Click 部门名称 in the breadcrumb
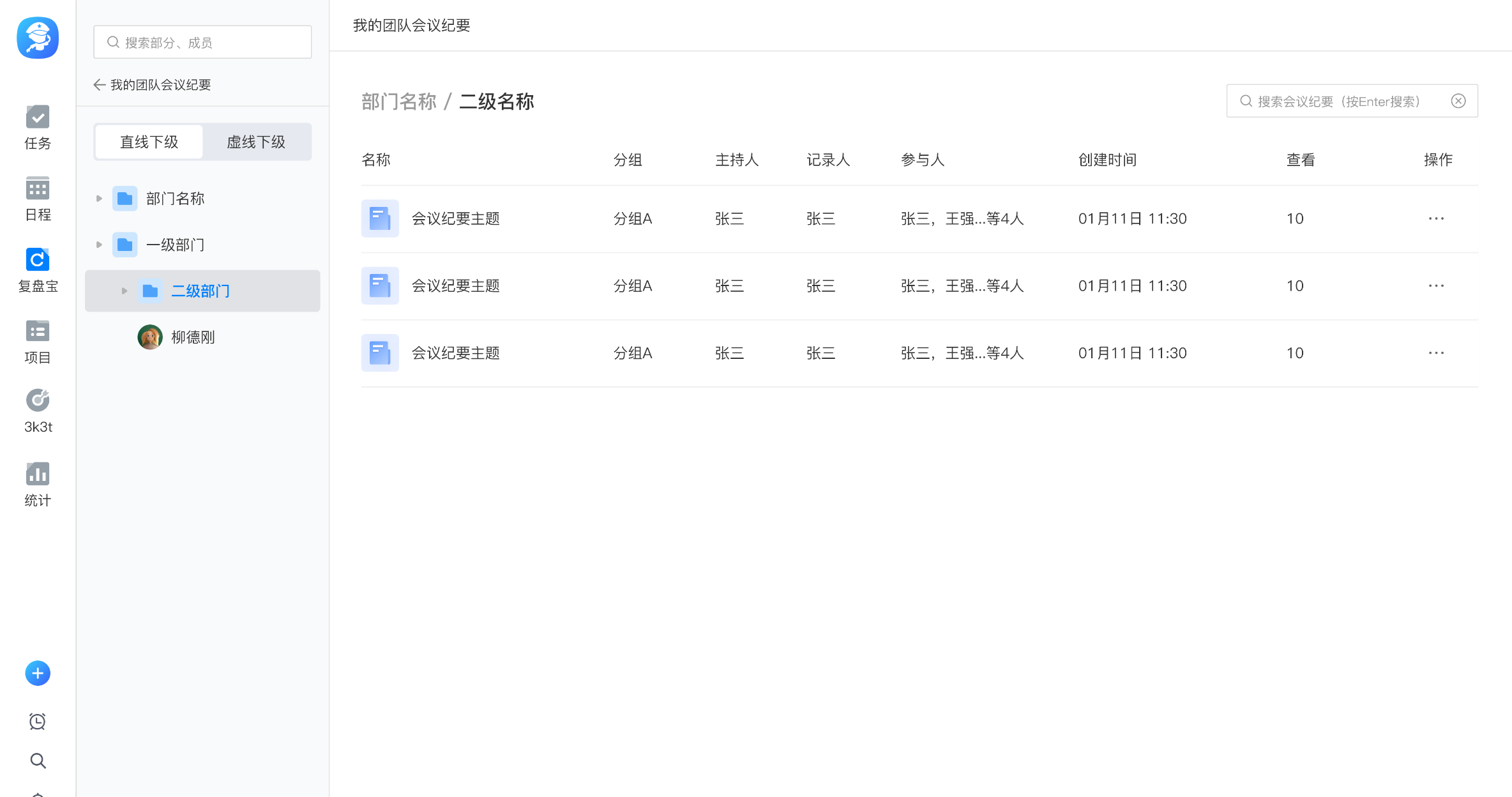Screen dimensions: 1512x797 point(398,102)
